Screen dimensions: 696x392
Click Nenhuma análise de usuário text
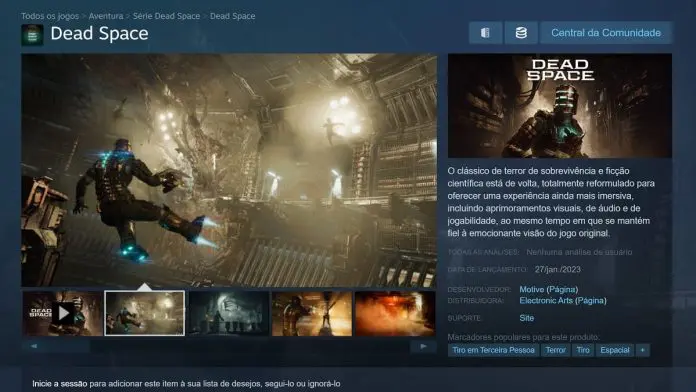(x=579, y=252)
